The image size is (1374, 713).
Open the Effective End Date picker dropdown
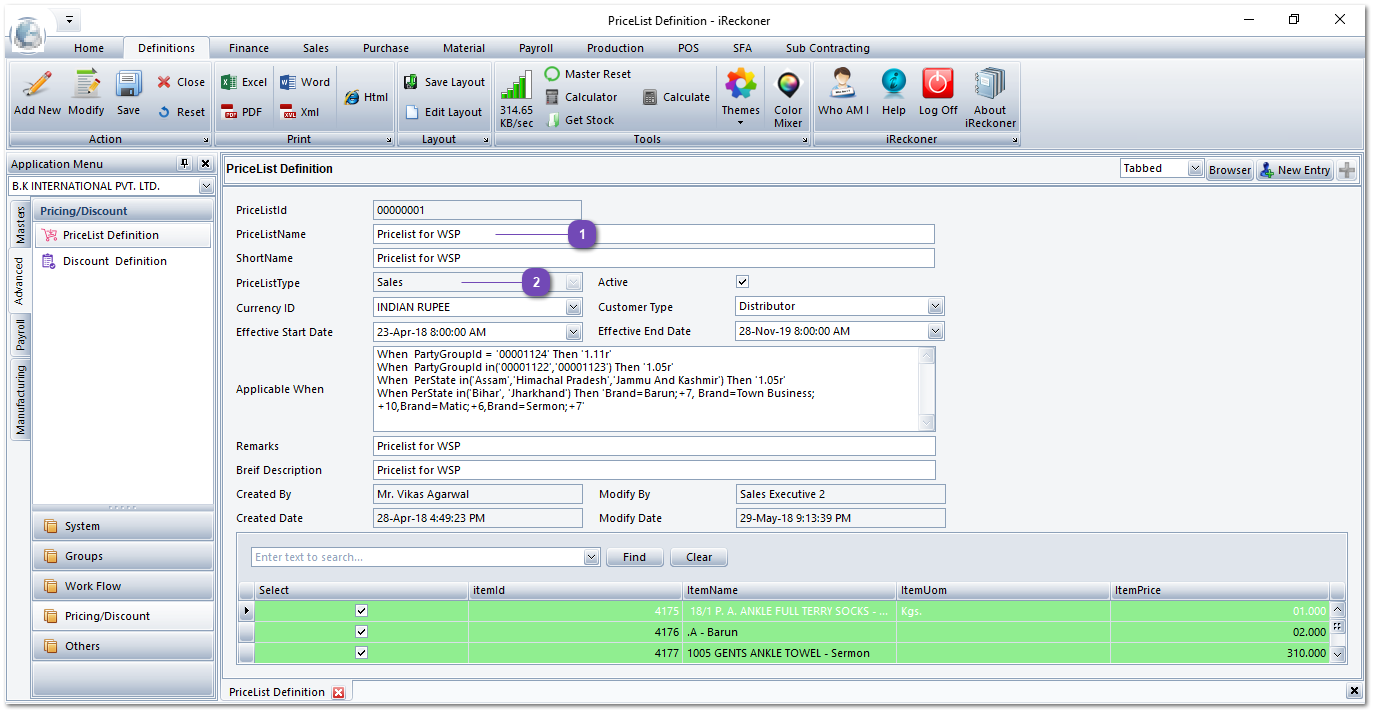coord(935,332)
